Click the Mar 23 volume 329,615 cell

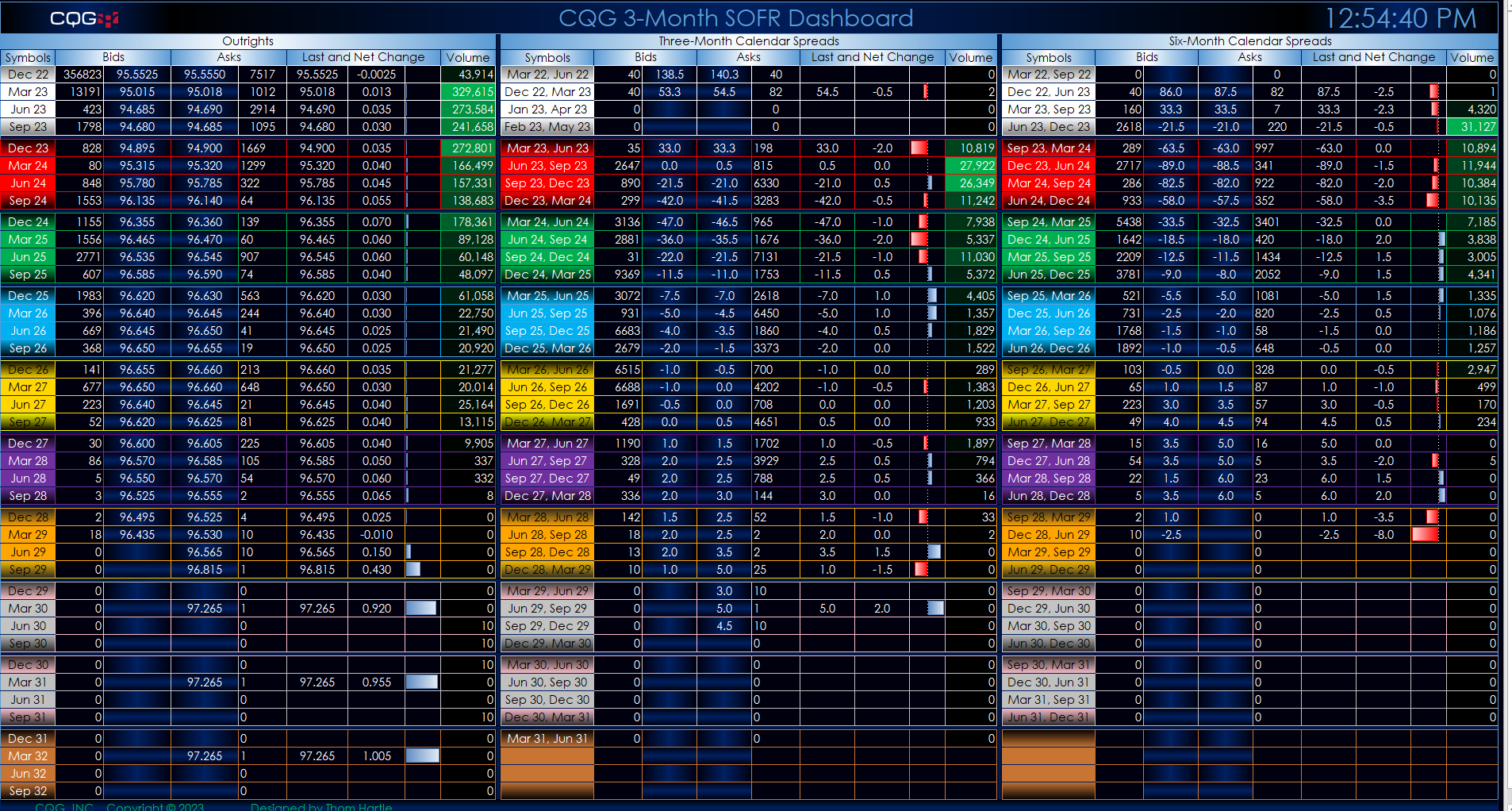tap(468, 92)
